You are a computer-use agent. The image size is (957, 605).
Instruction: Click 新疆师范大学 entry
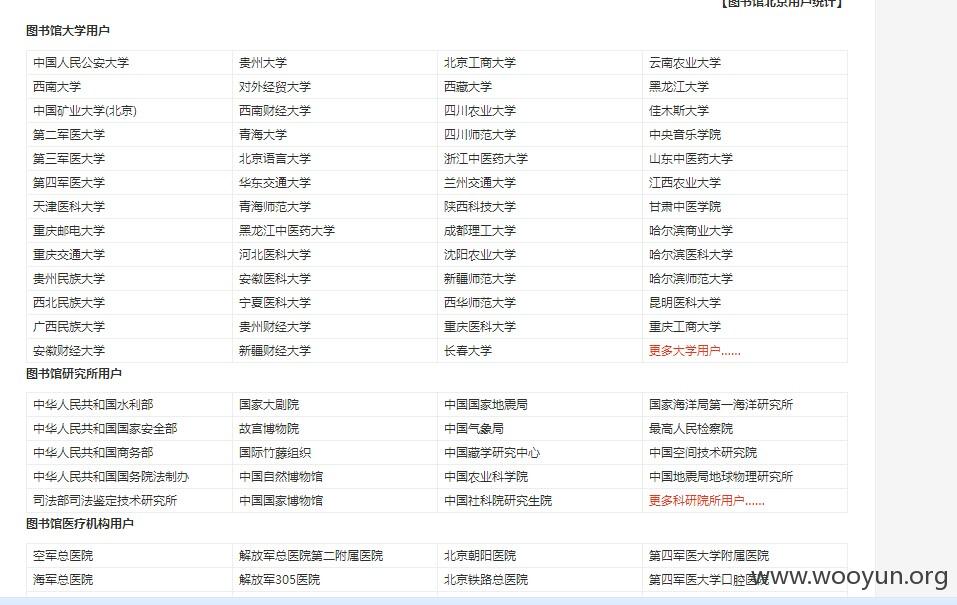480,279
